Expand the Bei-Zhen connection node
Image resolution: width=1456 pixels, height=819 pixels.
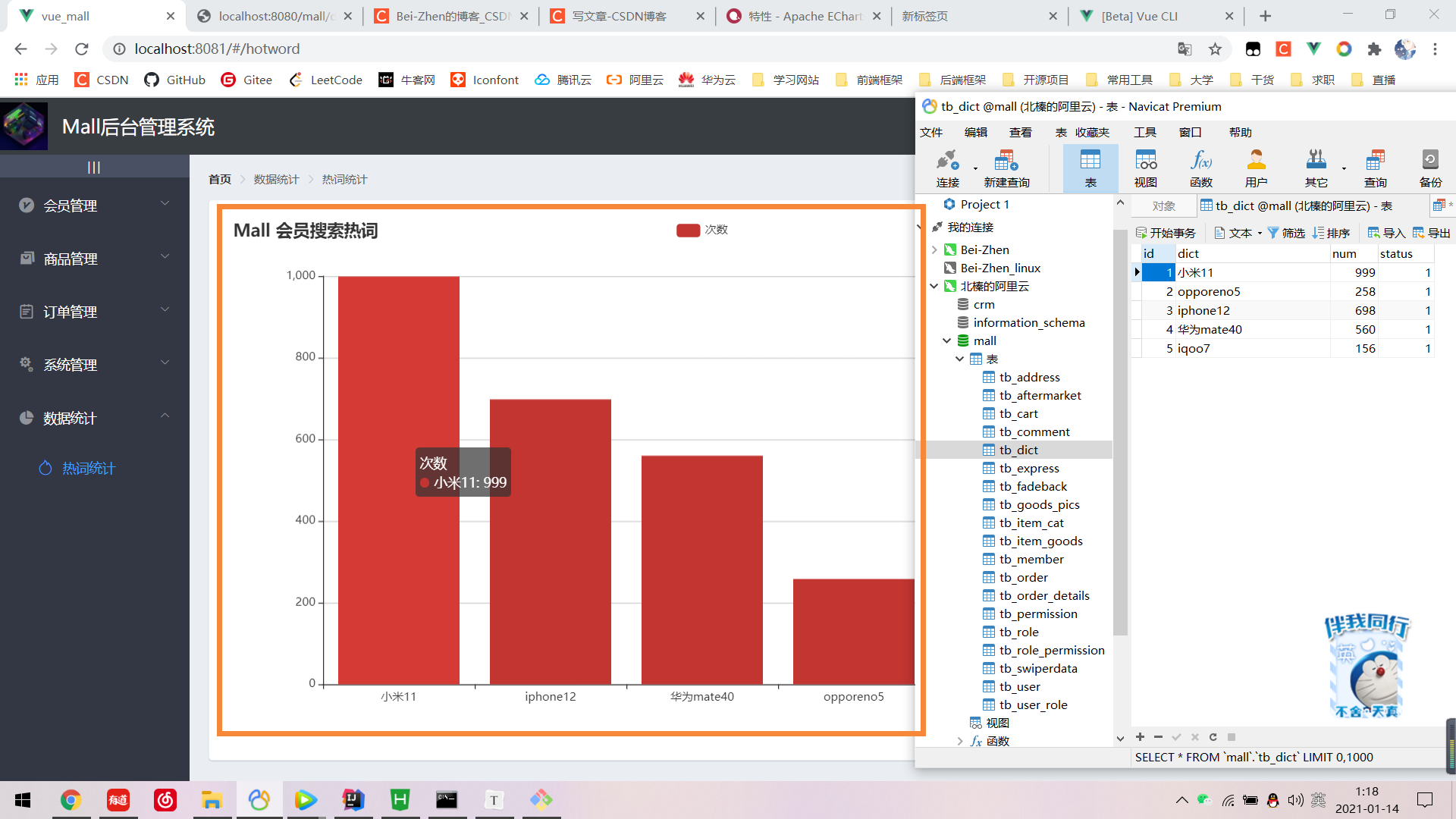[934, 249]
